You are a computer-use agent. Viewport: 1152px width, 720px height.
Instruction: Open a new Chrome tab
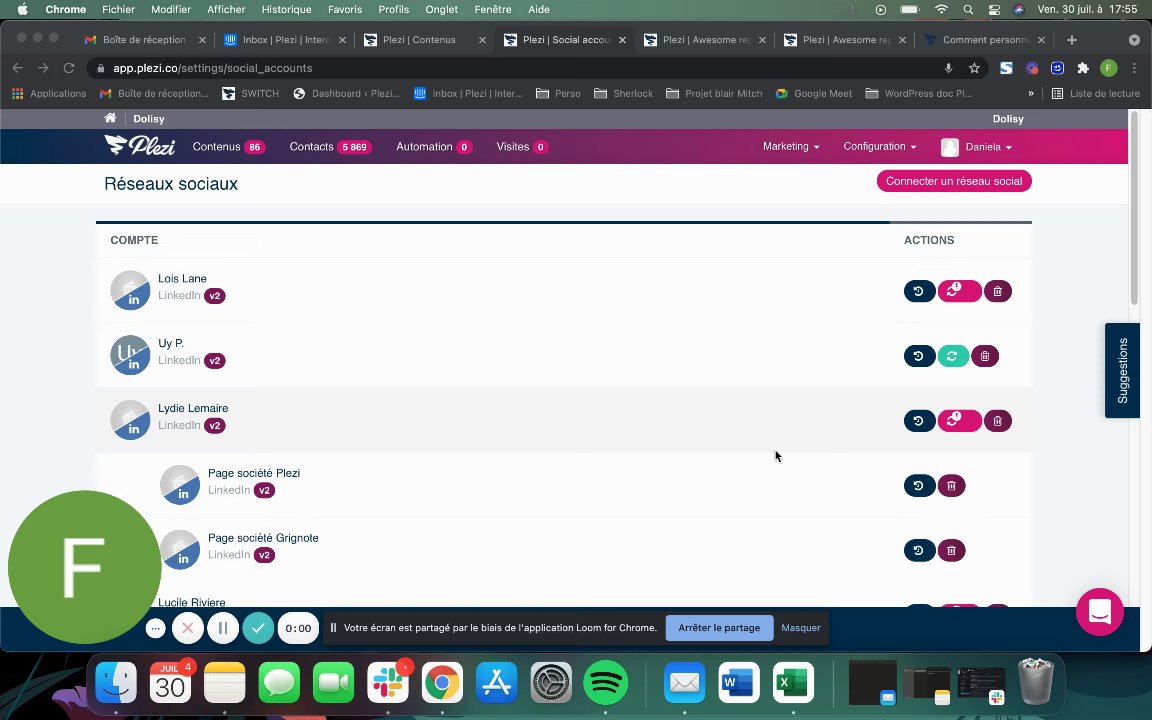1072,40
